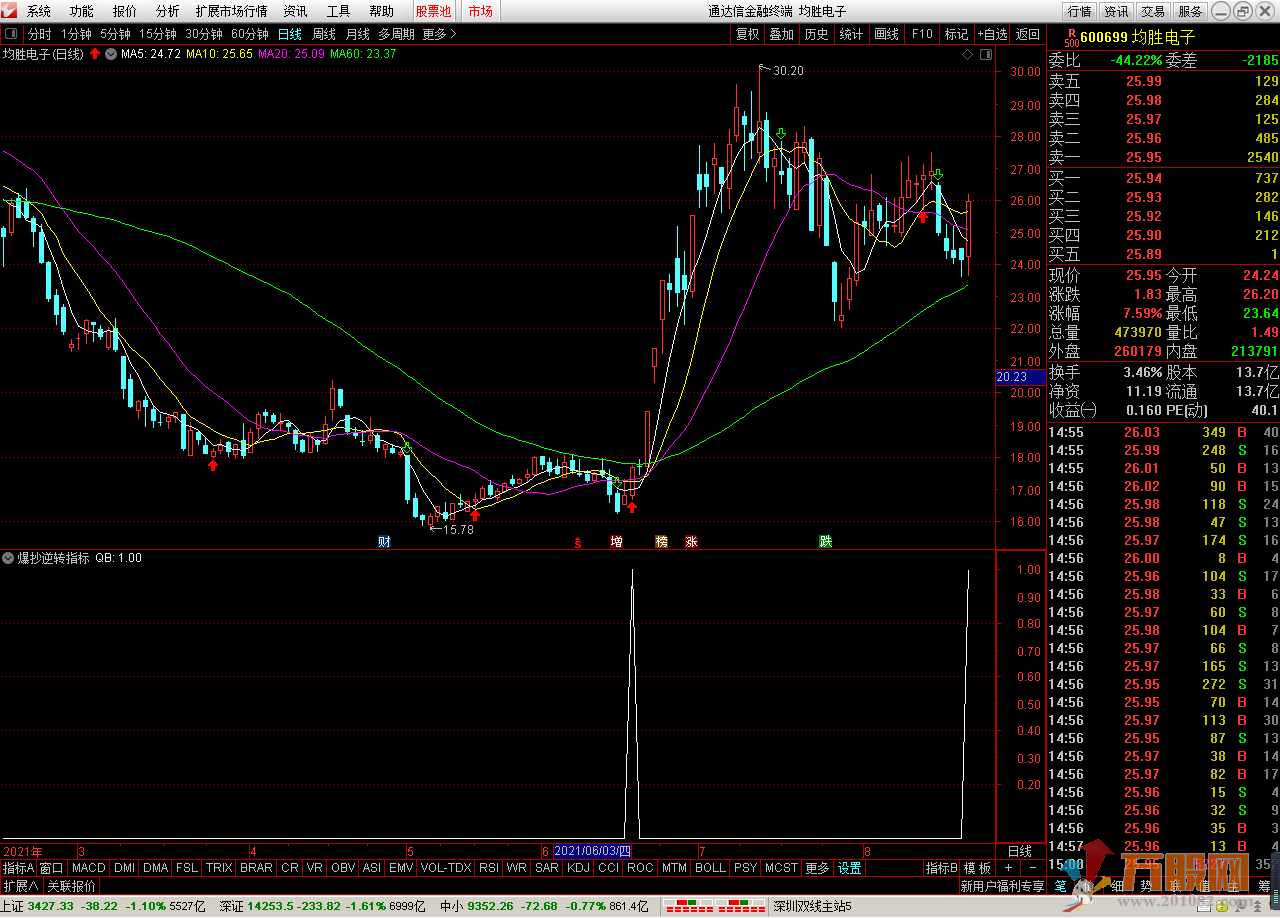
Task: Open F10 company information
Action: (x=922, y=34)
